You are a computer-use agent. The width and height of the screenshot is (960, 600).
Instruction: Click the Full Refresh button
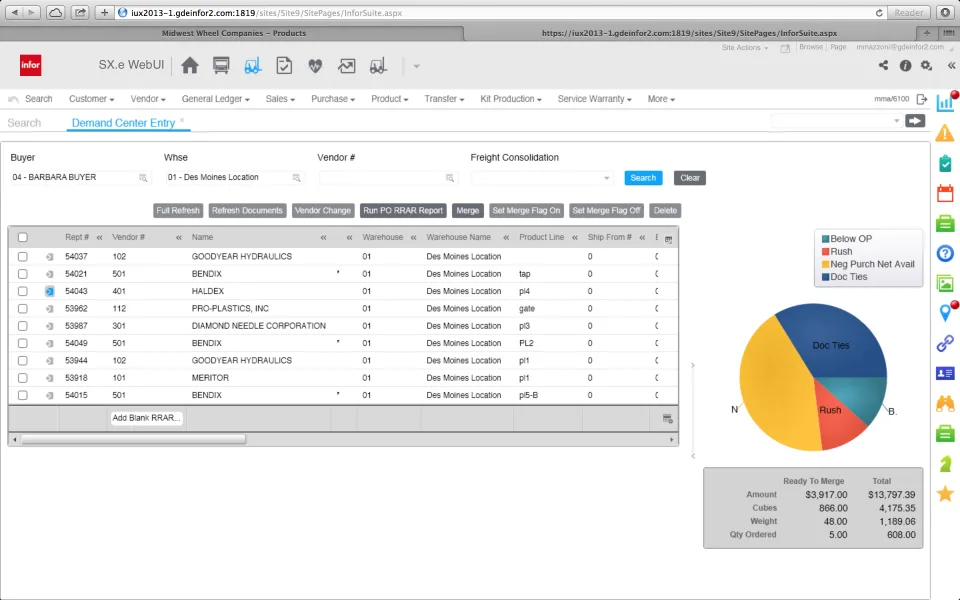(x=178, y=211)
